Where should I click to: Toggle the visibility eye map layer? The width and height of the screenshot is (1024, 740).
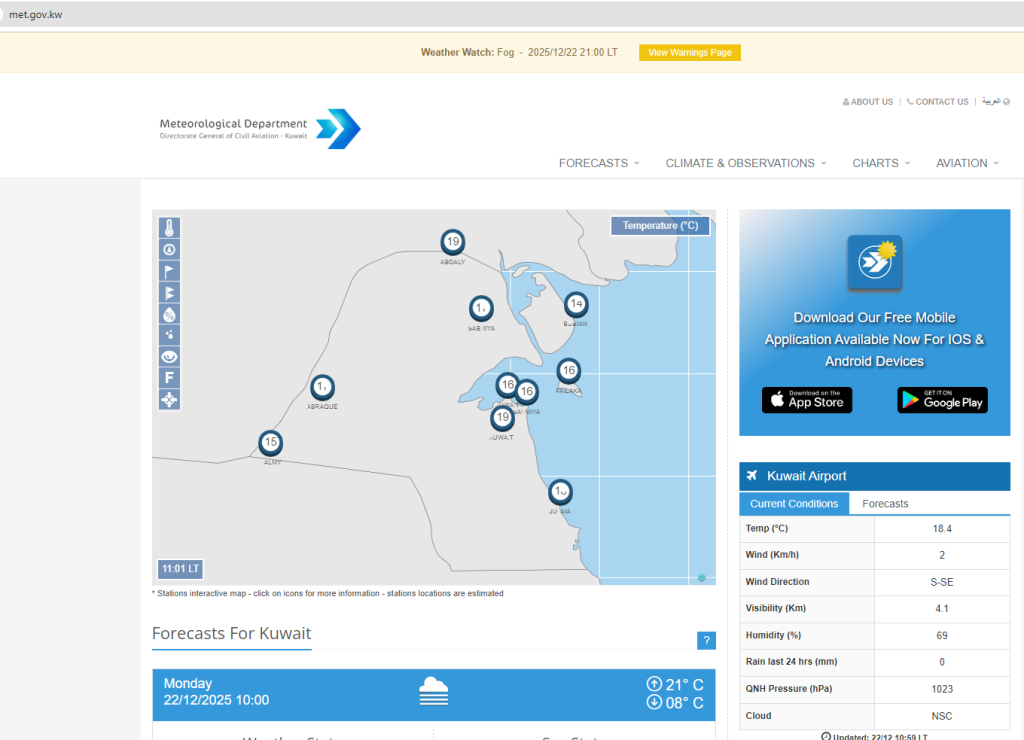(x=170, y=357)
